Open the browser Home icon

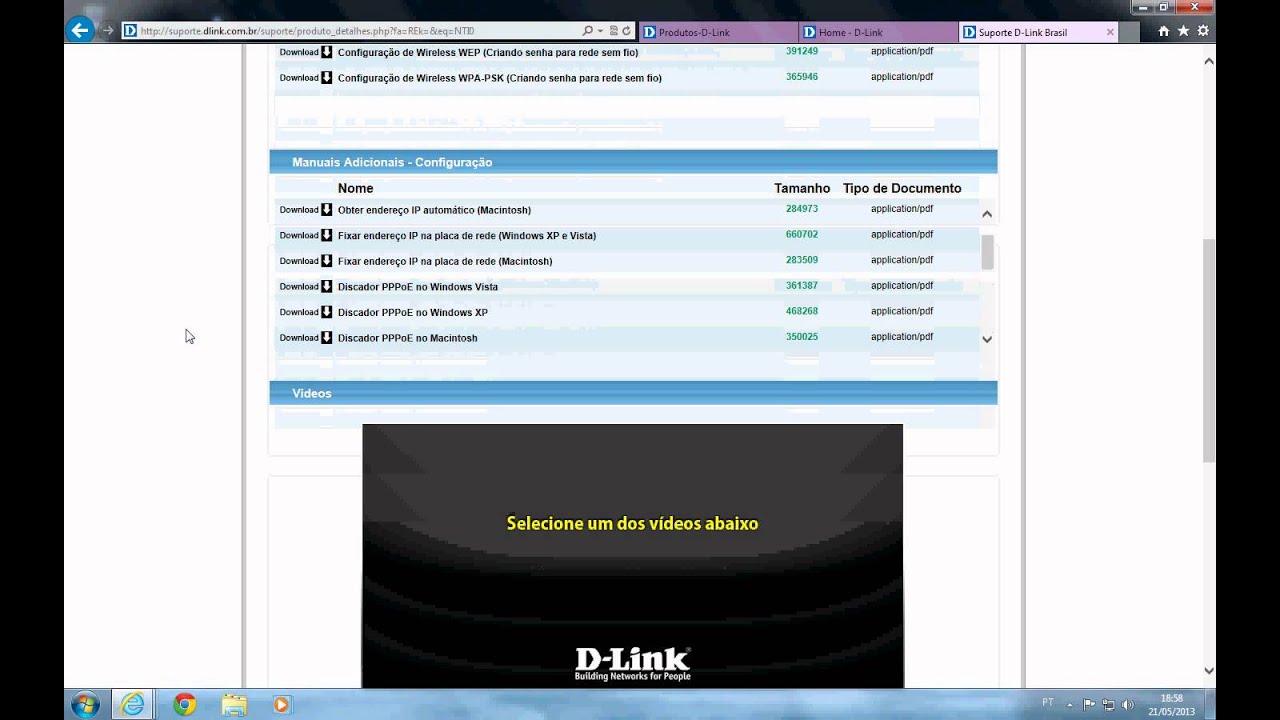coord(1163,31)
